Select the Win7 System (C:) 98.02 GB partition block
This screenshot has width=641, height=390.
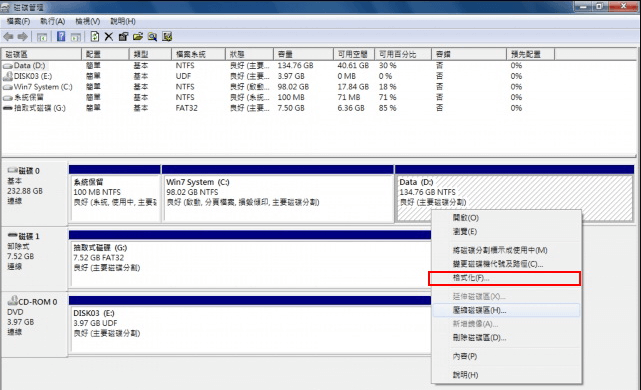click(x=278, y=199)
